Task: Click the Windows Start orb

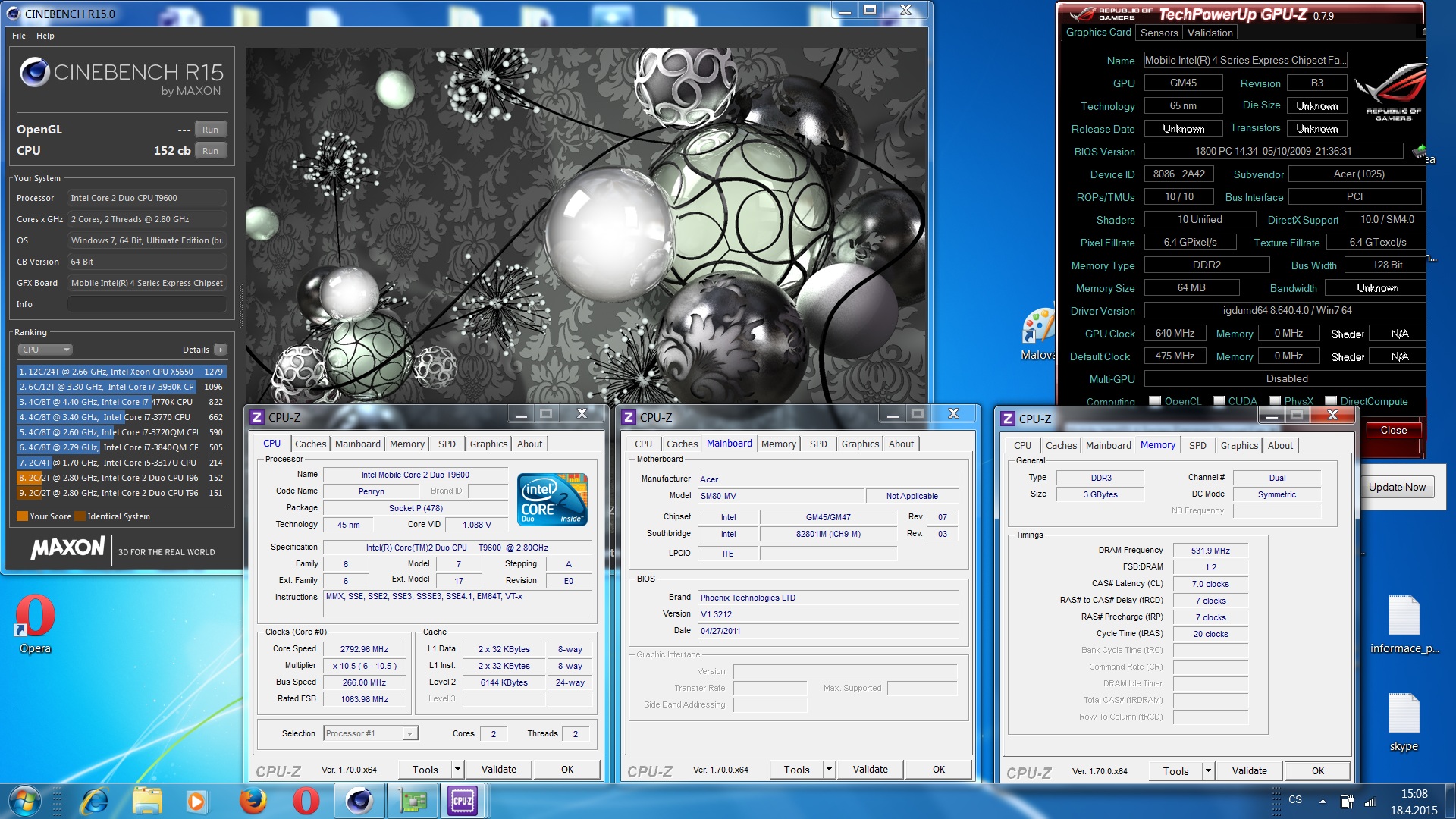Action: (x=24, y=801)
